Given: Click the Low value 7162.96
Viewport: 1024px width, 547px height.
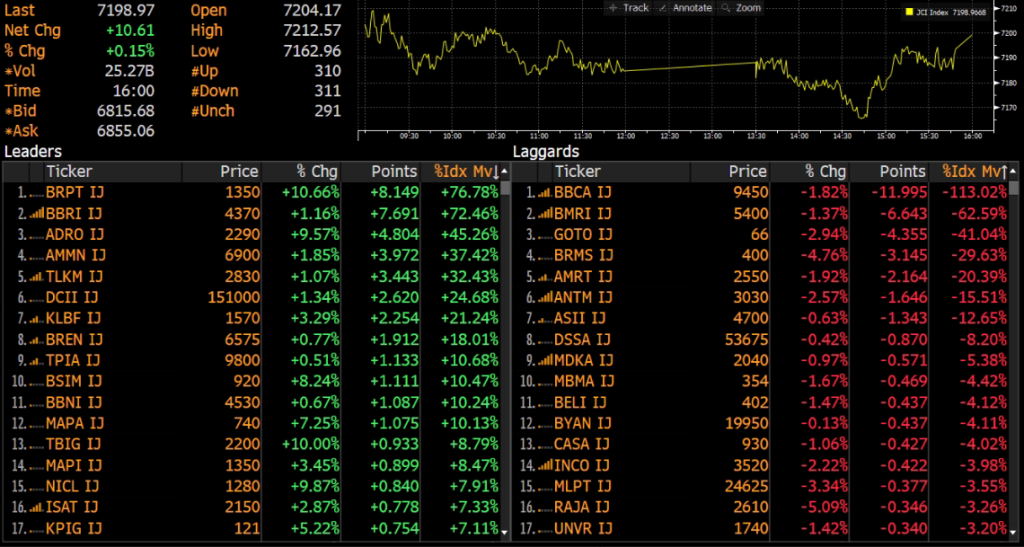Looking at the screenshot, I should pyautogui.click(x=313, y=51).
